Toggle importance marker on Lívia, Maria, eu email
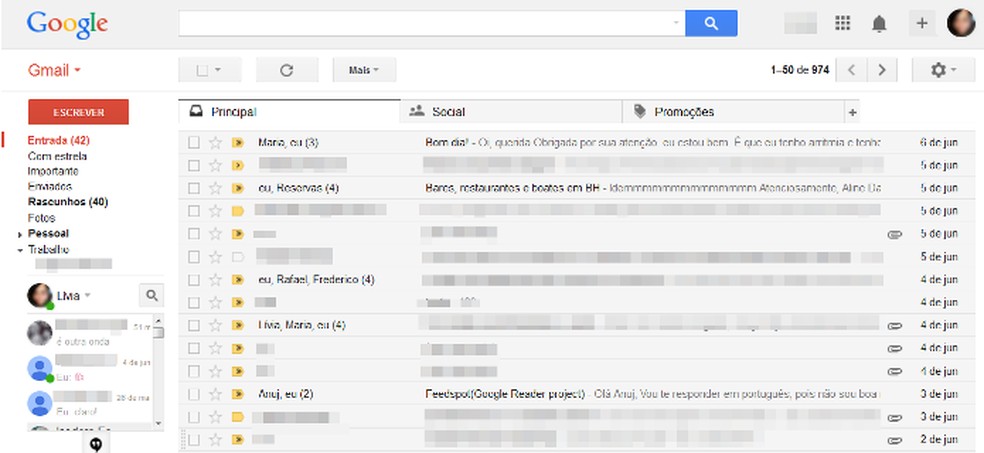Screen dimensions: 984x453 click(237, 326)
